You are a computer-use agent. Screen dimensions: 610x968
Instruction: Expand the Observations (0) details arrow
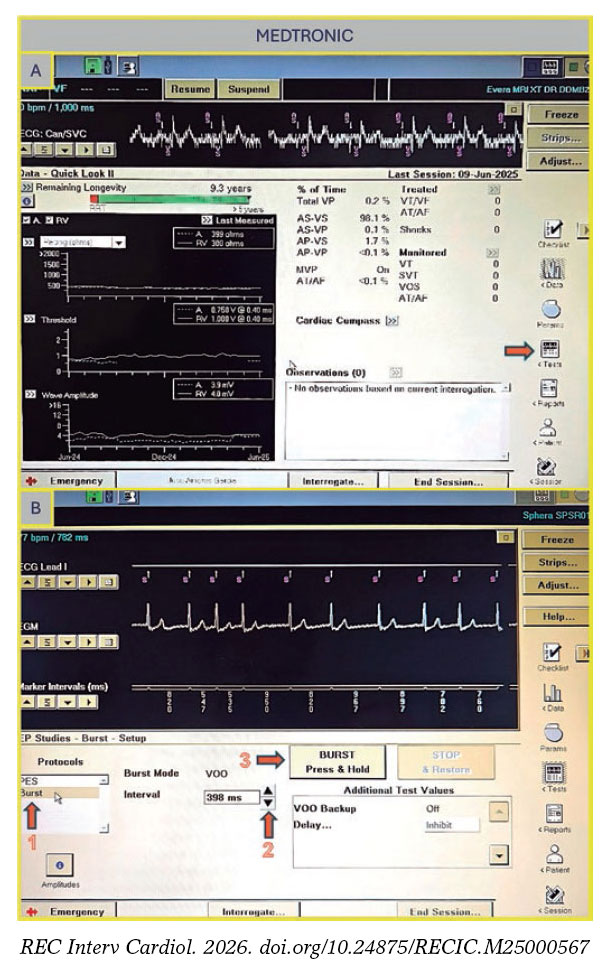point(396,372)
